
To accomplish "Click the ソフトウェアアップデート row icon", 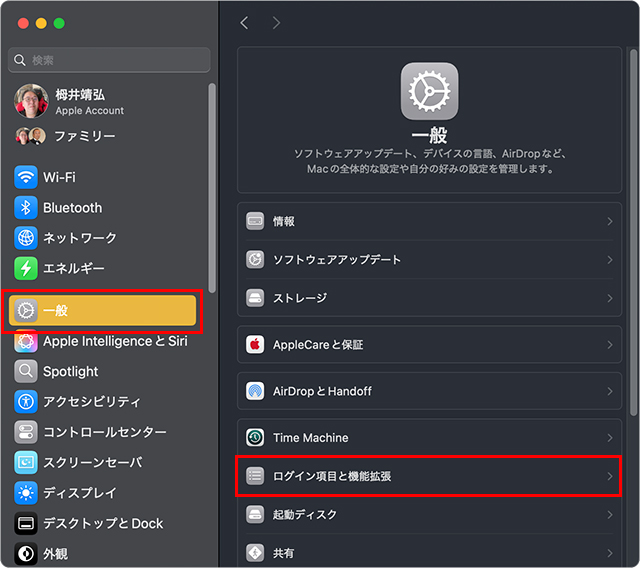I will 255,260.
